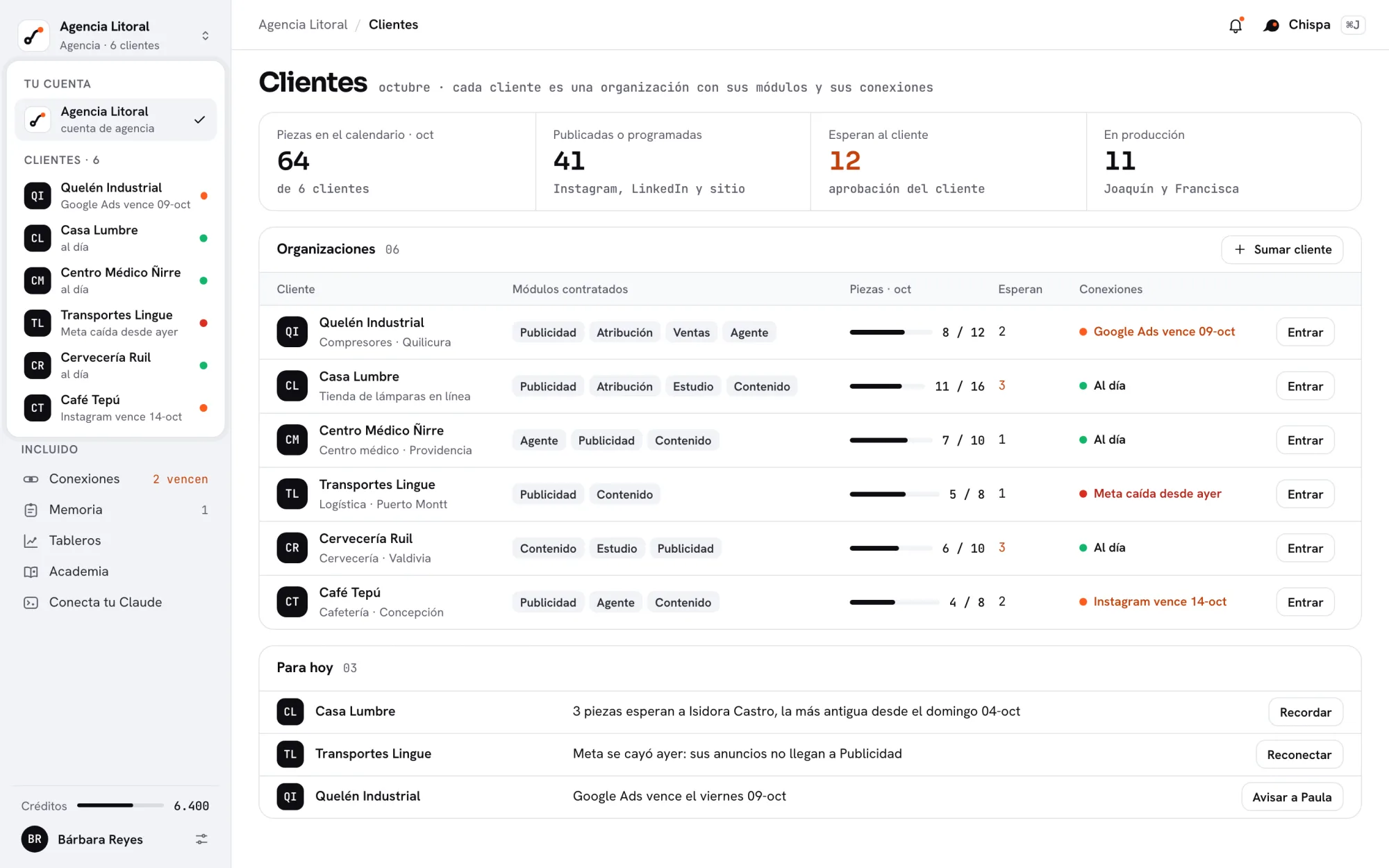Open Conecta tu Claude

pos(115,602)
